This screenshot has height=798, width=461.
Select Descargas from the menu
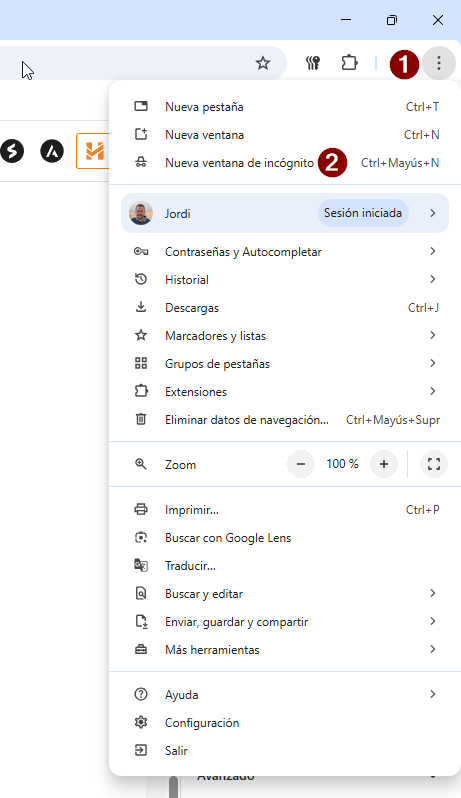pyautogui.click(x=285, y=307)
